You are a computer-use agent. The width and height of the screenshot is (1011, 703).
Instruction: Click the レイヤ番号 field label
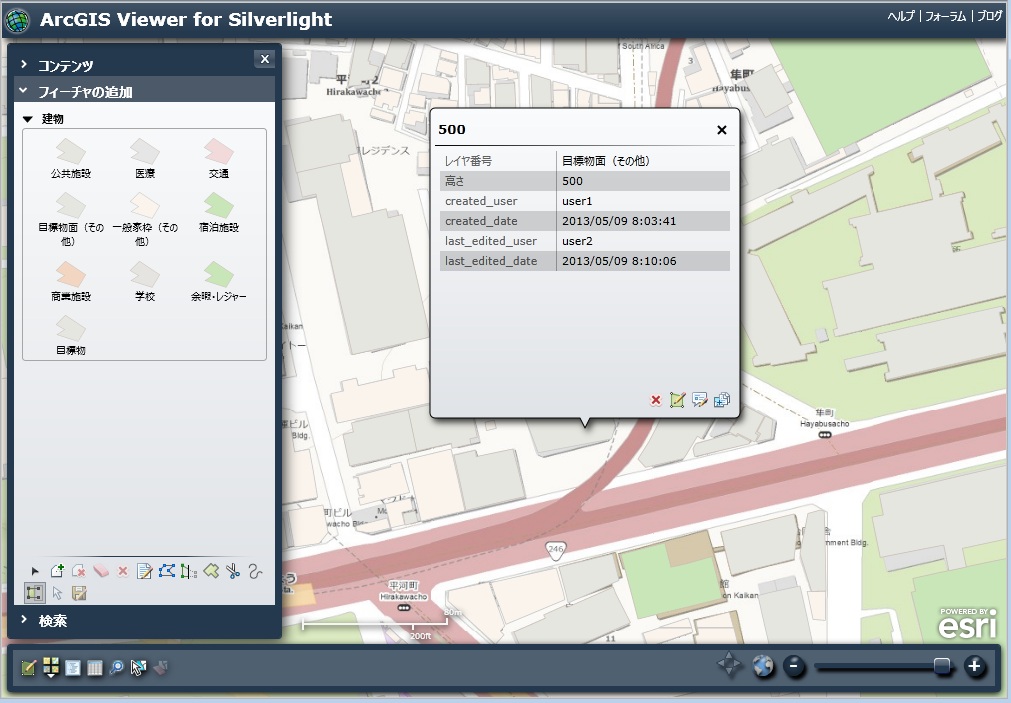click(469, 161)
